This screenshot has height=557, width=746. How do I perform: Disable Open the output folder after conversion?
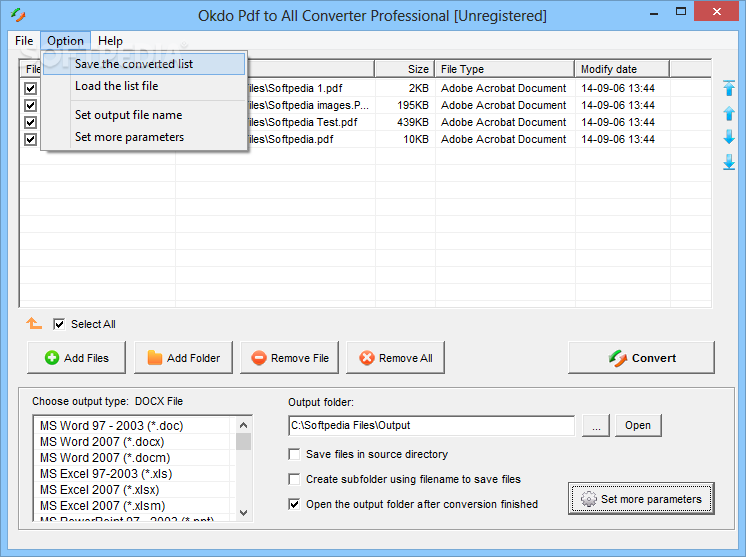point(294,504)
